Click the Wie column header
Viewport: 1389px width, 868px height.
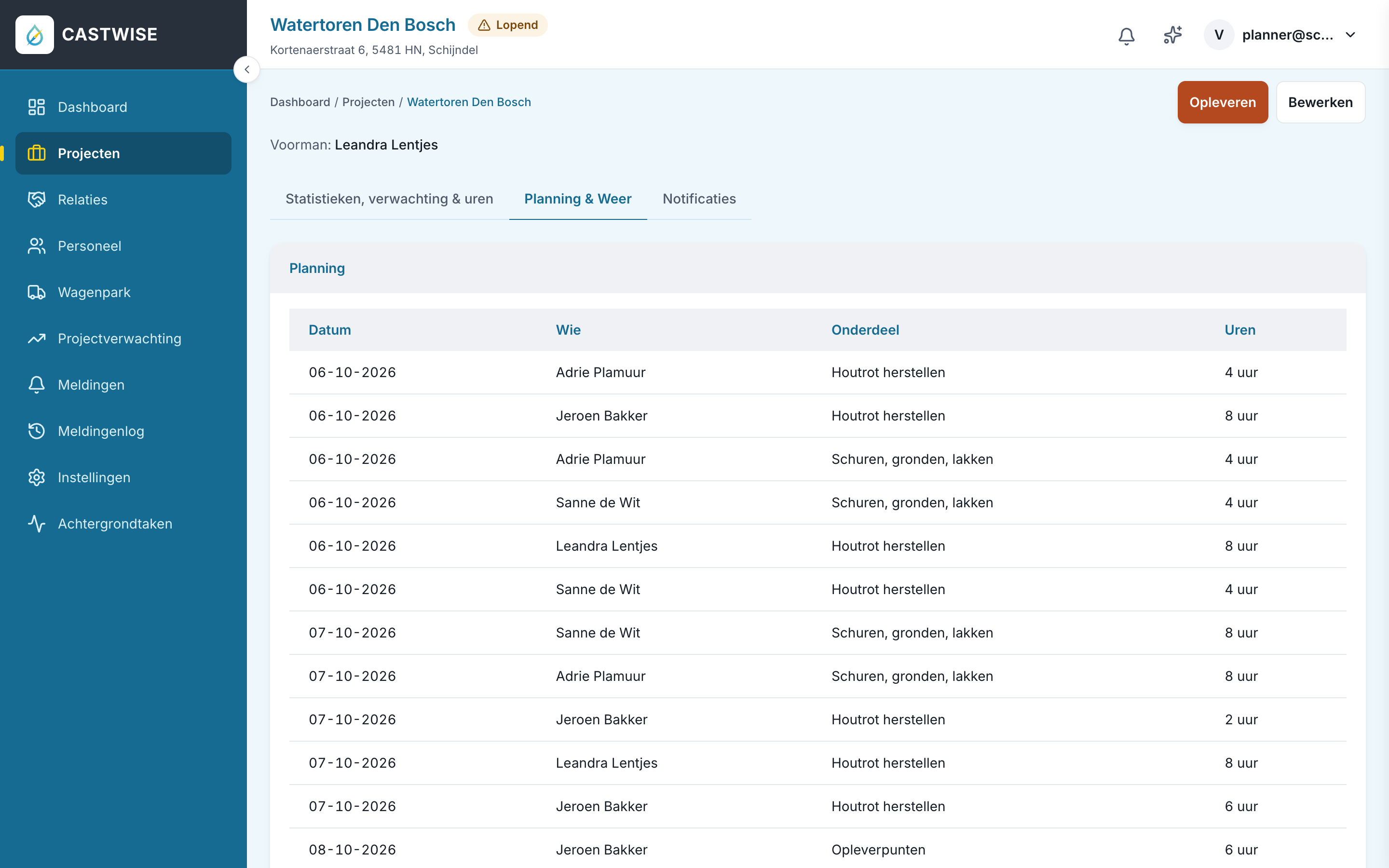coord(568,330)
